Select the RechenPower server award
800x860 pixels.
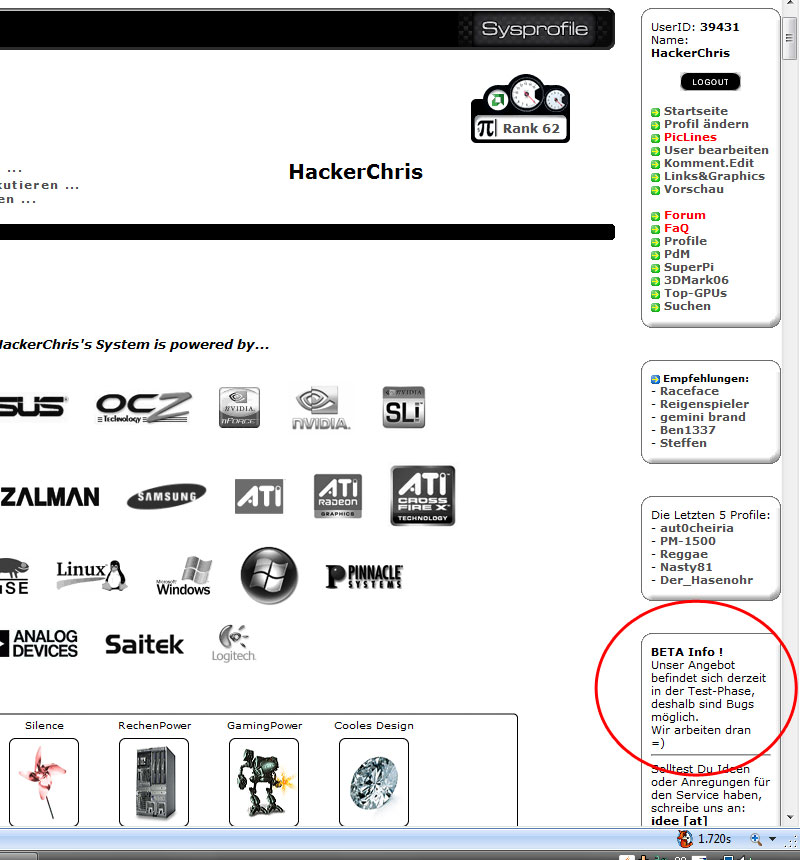[x=154, y=782]
